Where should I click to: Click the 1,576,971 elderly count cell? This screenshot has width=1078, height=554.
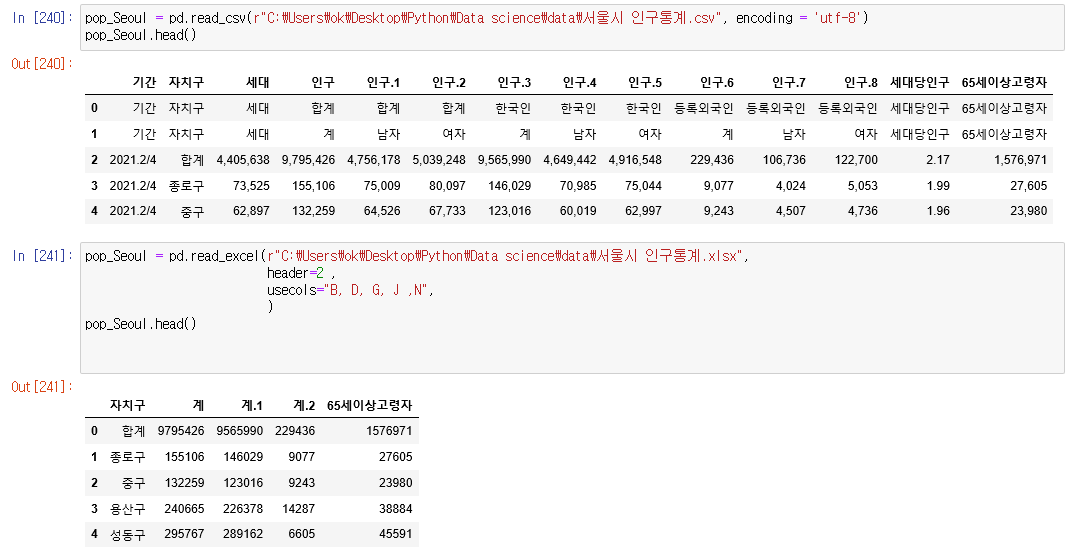click(1020, 160)
